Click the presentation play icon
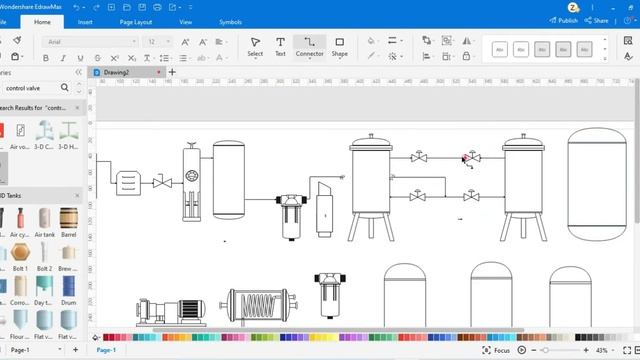 (521, 350)
